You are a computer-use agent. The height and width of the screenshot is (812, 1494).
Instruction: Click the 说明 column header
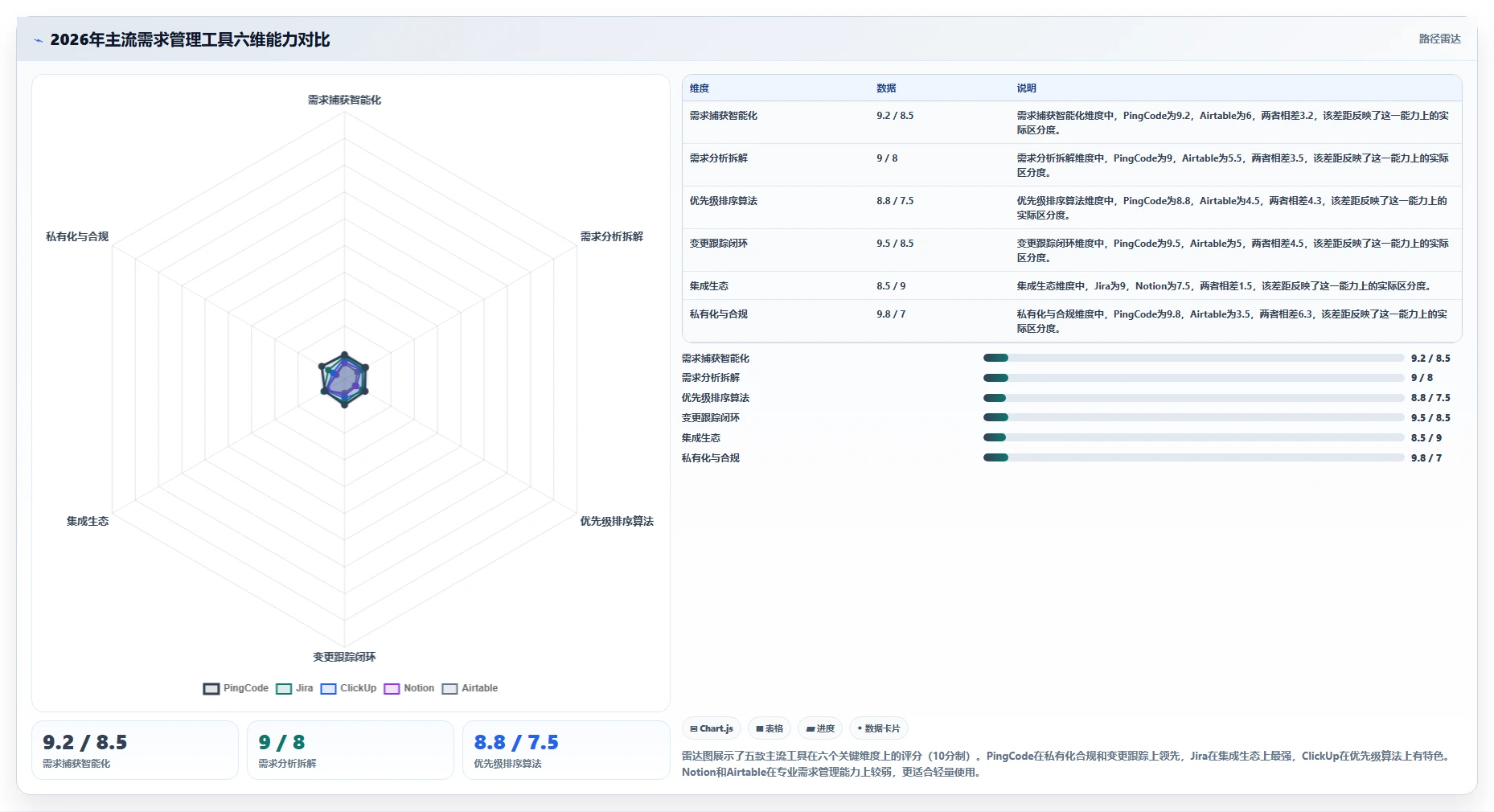1027,88
